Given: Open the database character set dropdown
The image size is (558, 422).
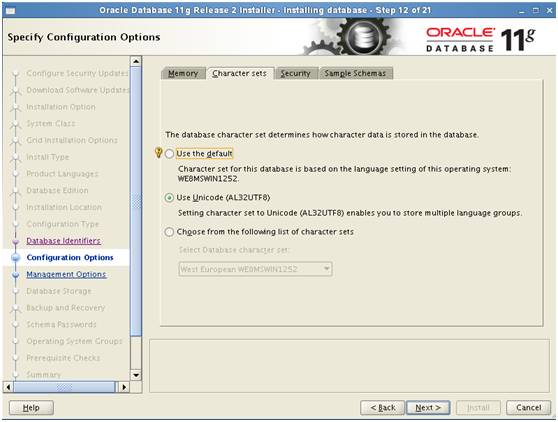Looking at the screenshot, I should (255, 269).
